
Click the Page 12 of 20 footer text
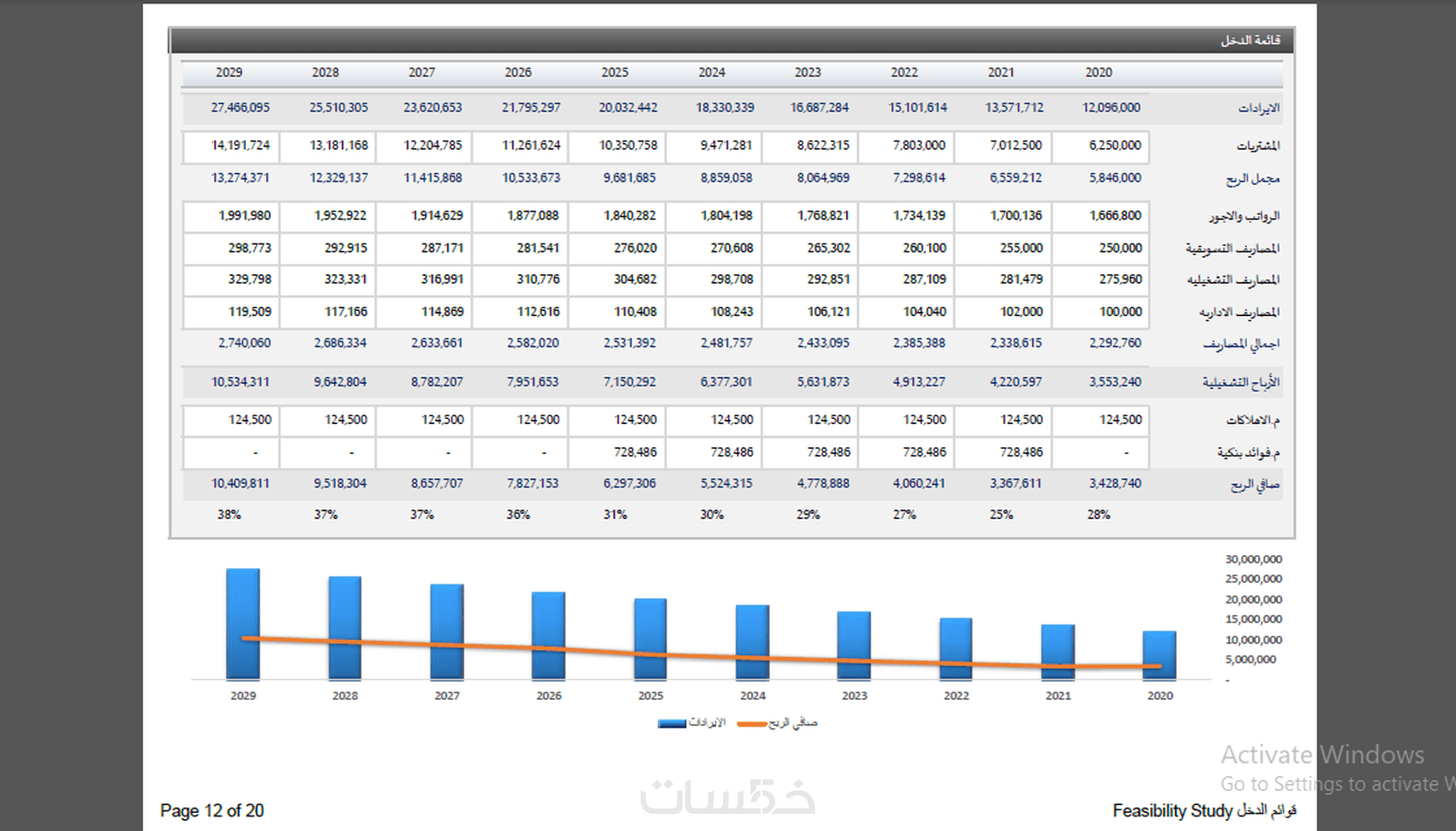212,810
